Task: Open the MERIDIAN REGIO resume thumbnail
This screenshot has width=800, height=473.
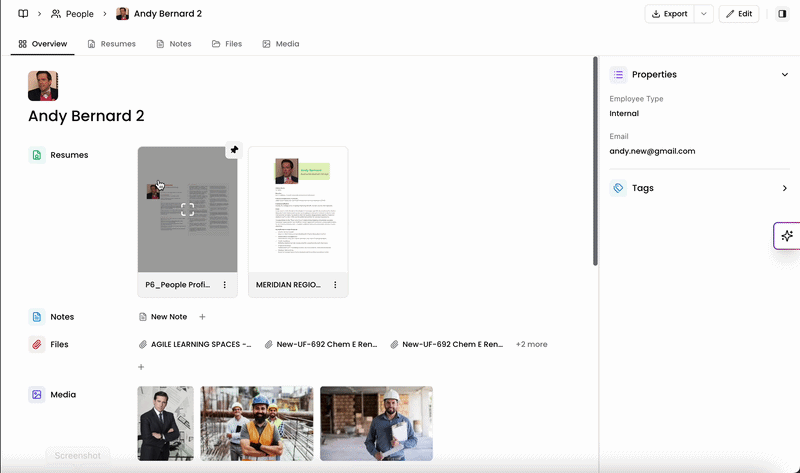Action: (298, 210)
